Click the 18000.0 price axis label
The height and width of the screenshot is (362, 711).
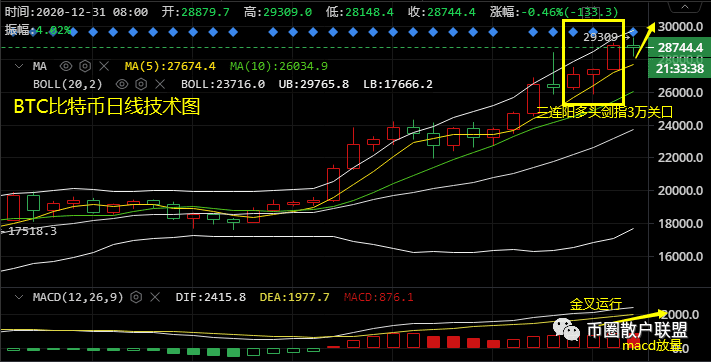pos(680,224)
